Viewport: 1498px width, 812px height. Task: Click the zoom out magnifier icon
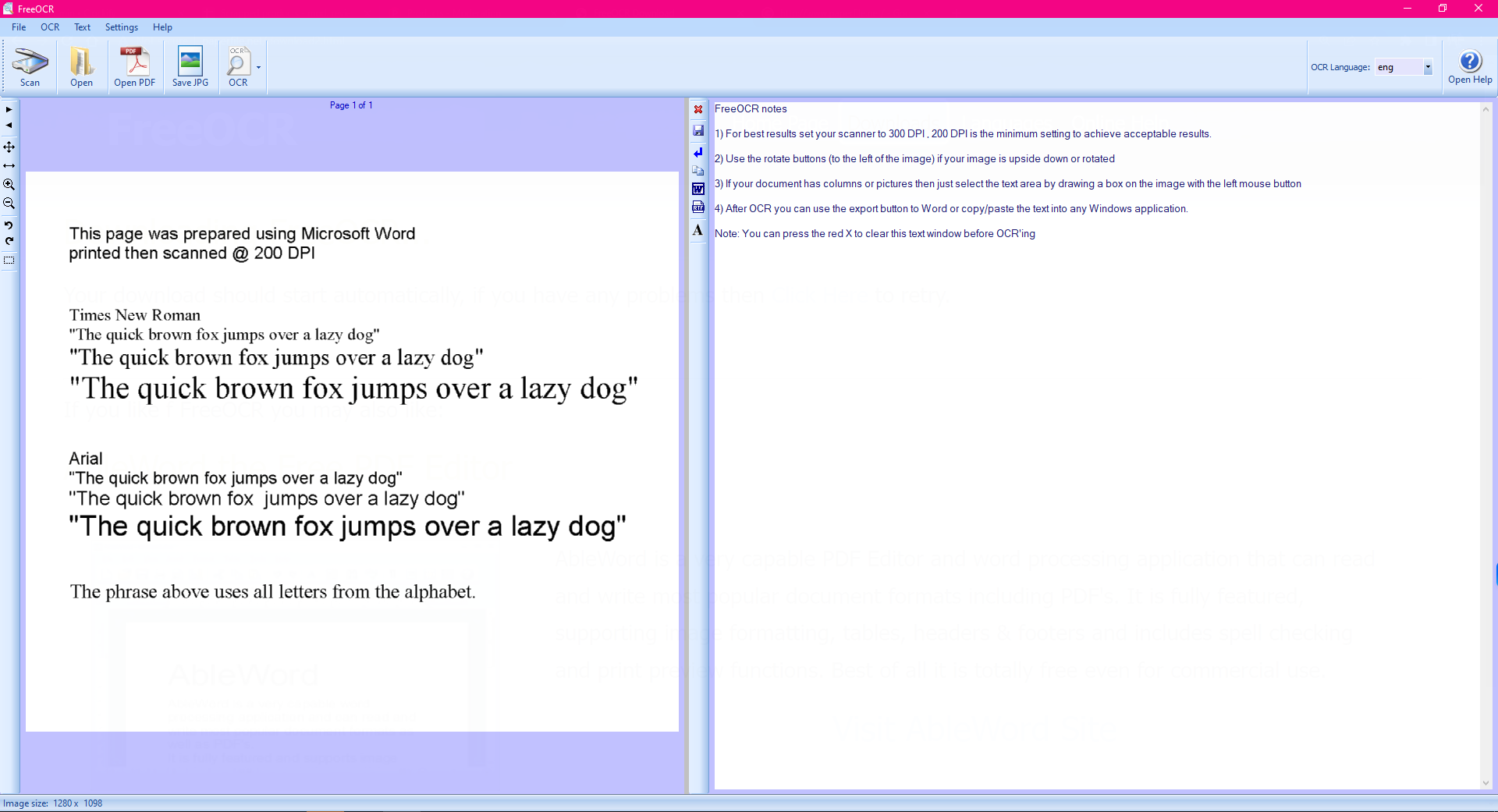(x=9, y=204)
